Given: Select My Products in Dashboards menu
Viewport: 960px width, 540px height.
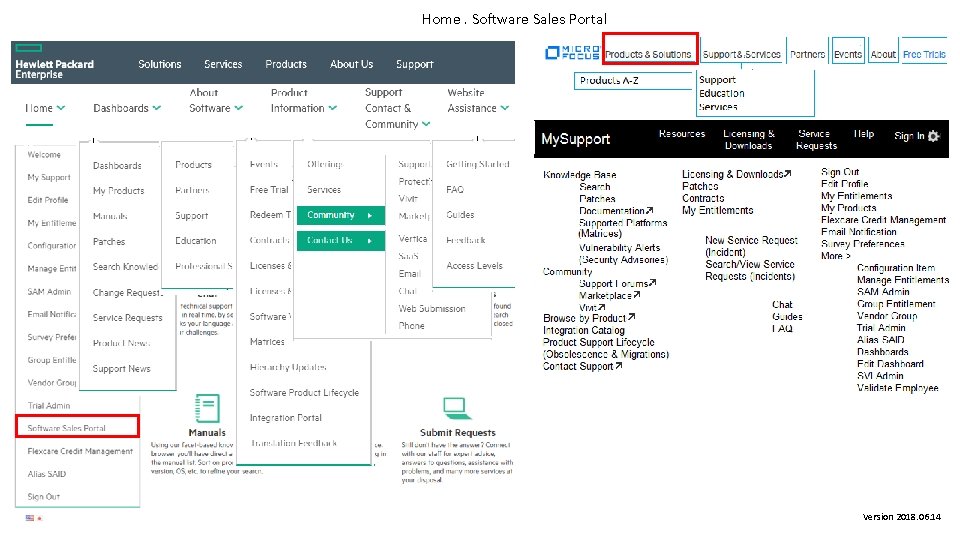Looking at the screenshot, I should click(118, 190).
